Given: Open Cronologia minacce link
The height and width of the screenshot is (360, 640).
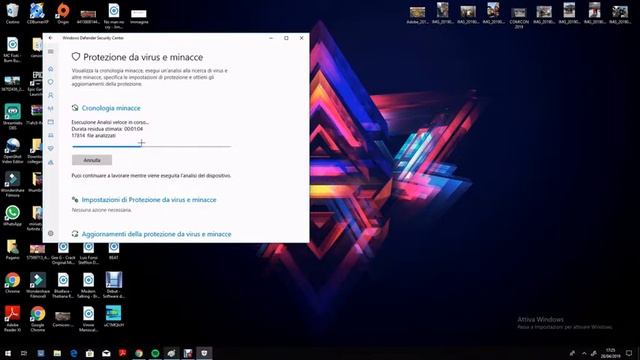Looking at the screenshot, I should 111,108.
